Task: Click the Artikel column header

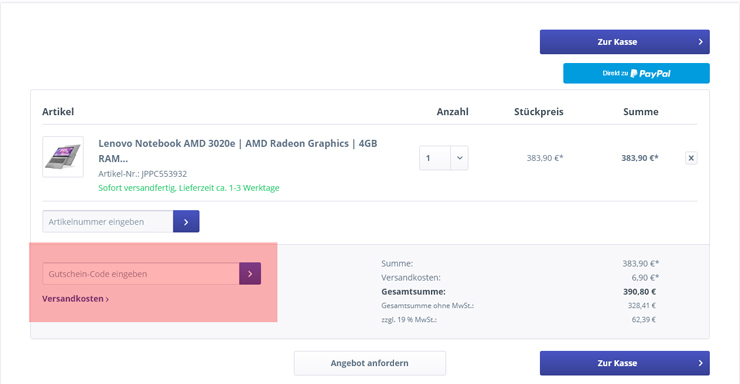Action: coord(58,112)
